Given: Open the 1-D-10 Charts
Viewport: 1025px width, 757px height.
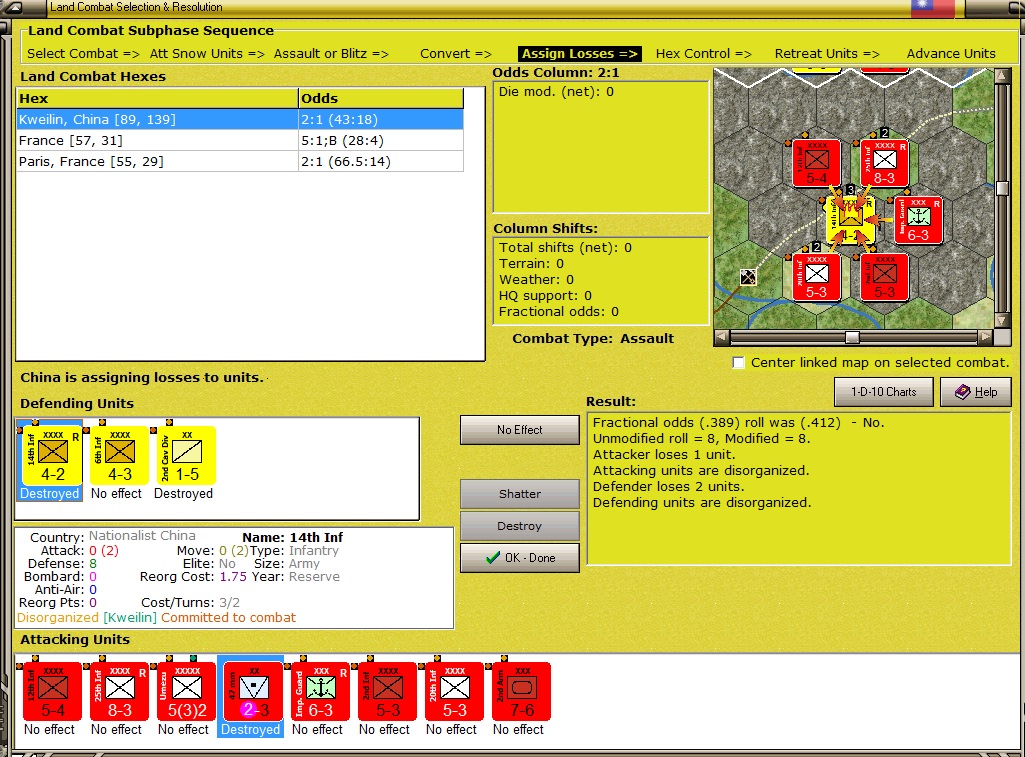Looking at the screenshot, I should (x=884, y=392).
